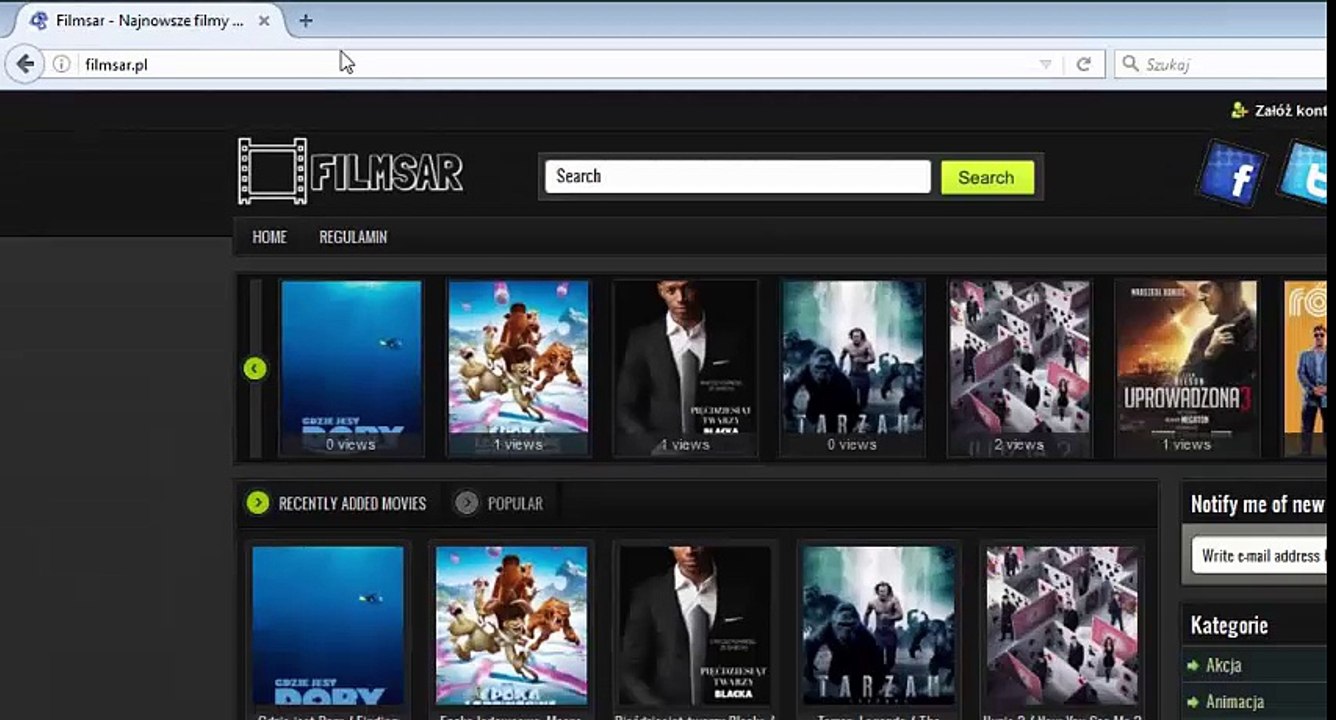This screenshot has height=720, width=1336.
Task: Click the Kategorie sidebar heading
Action: 1229,626
